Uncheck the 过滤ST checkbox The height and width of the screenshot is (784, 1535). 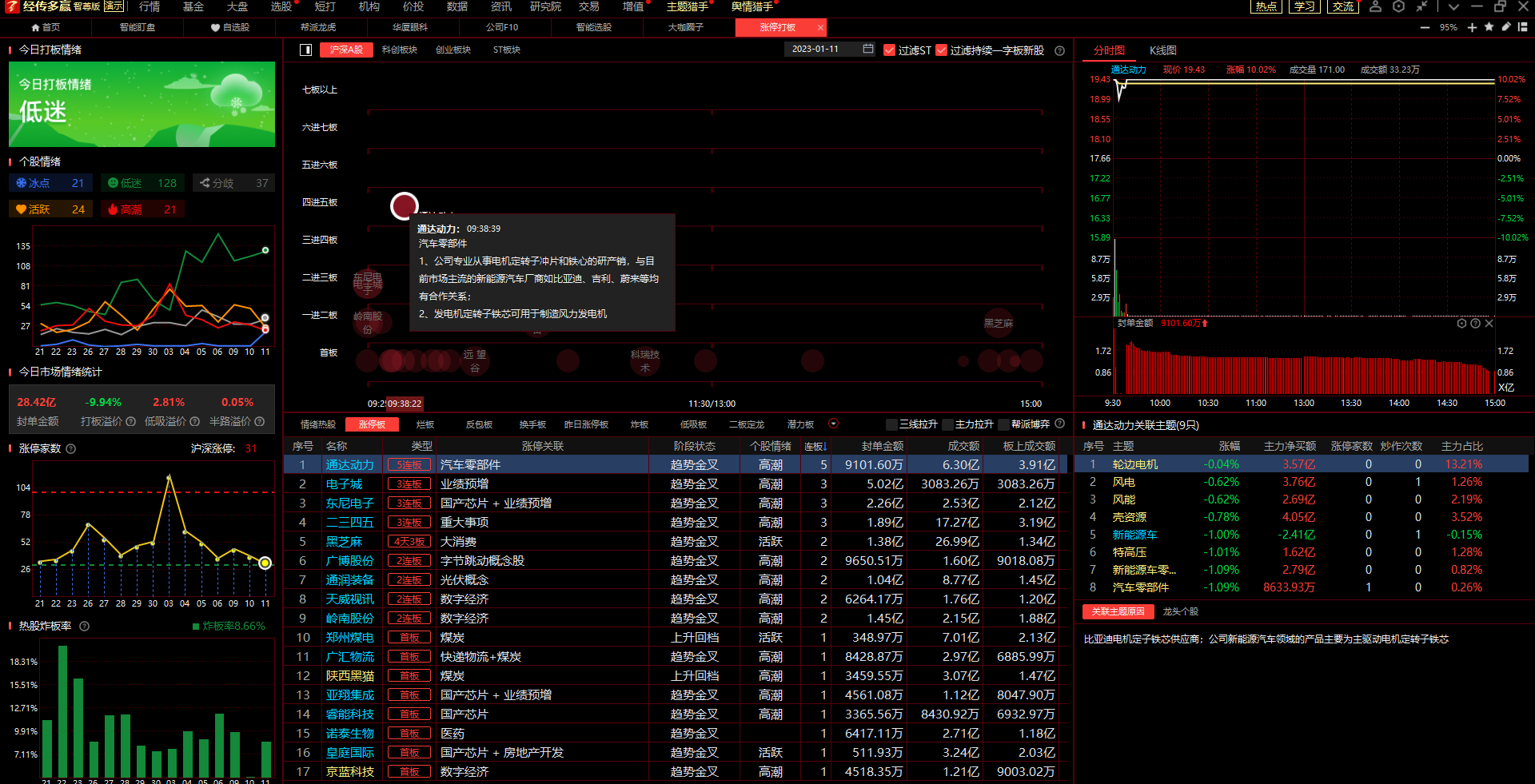pyautogui.click(x=889, y=50)
